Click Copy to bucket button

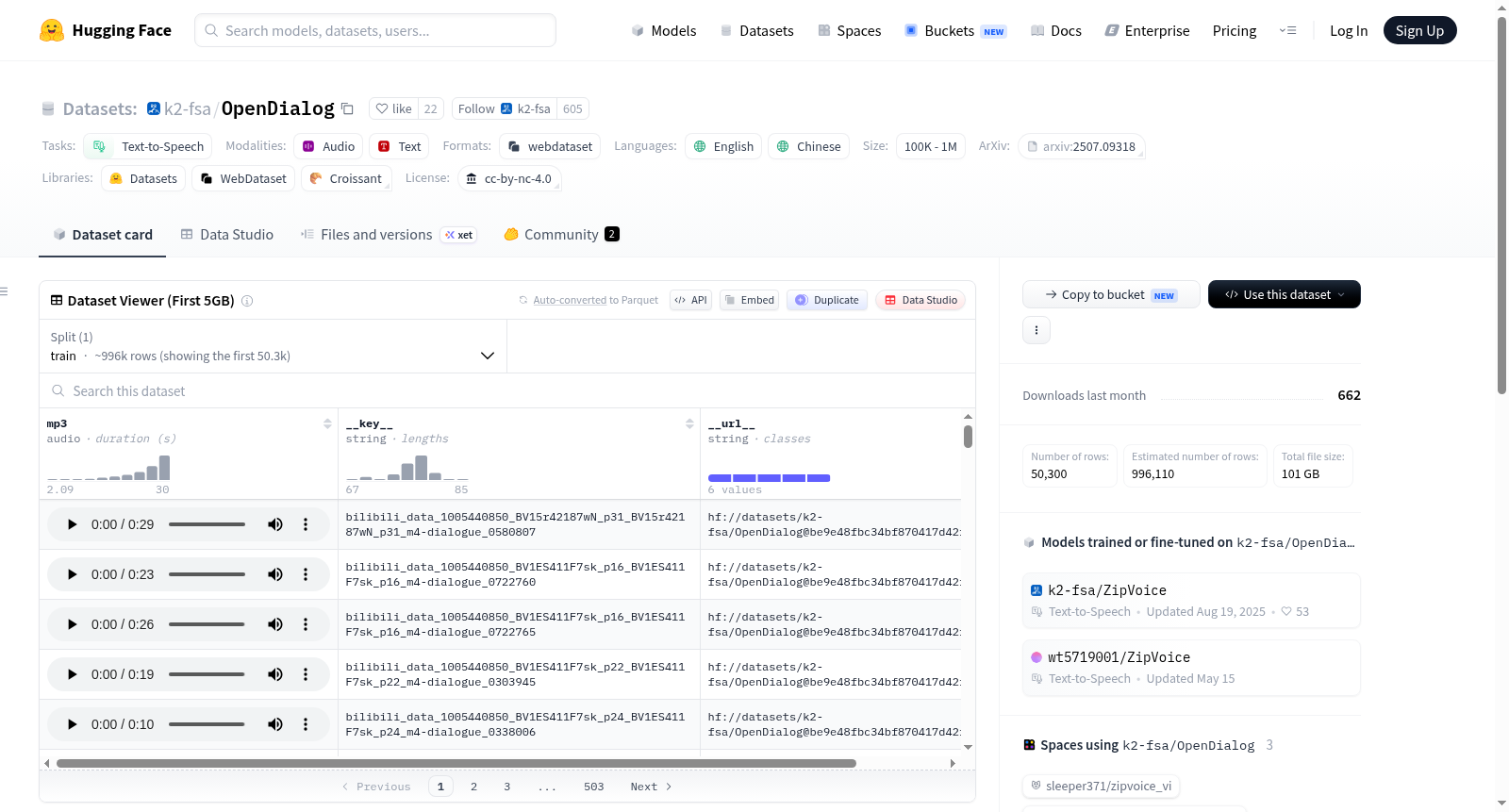(1111, 294)
